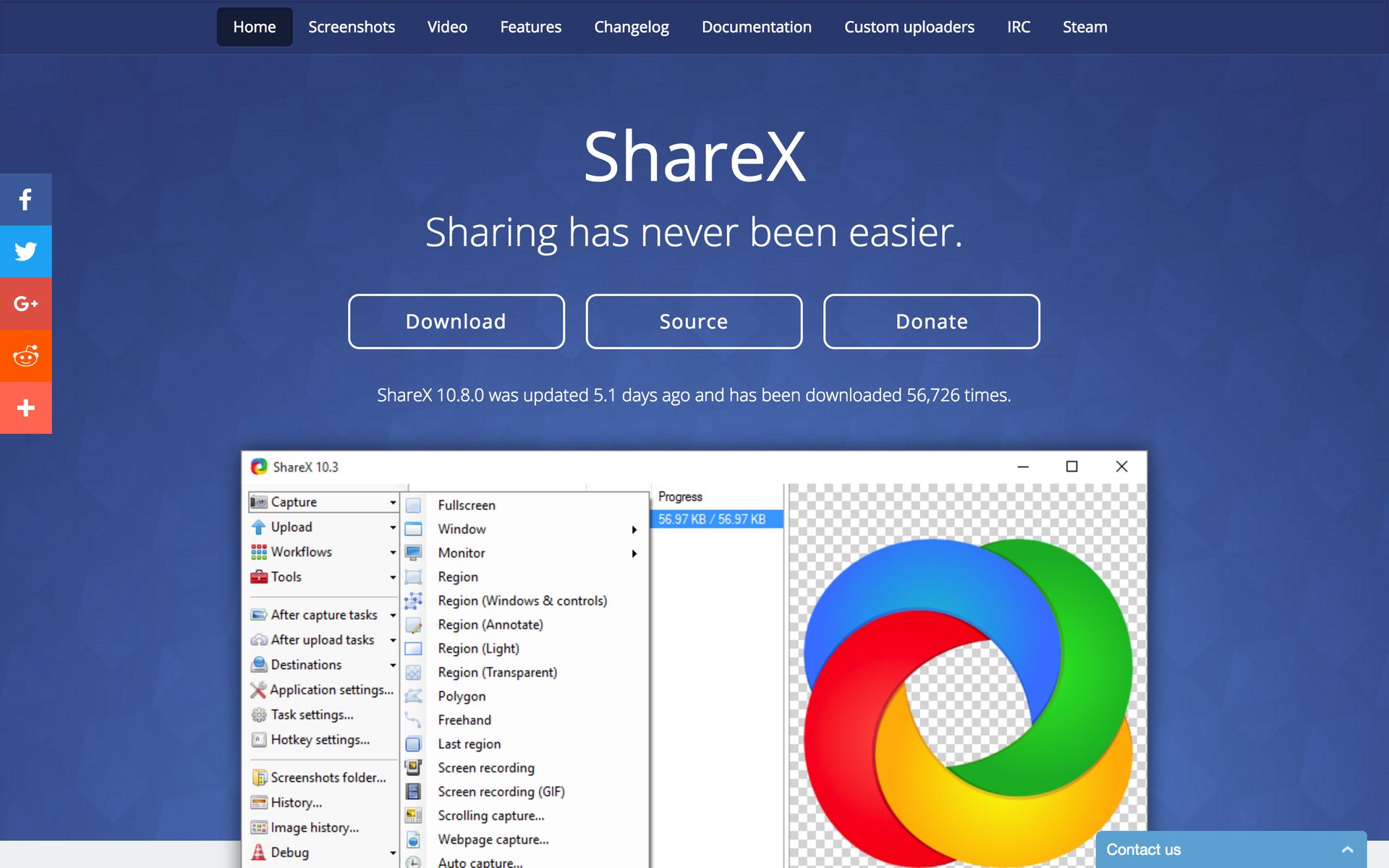This screenshot has height=868, width=1389.
Task: Click the Download button
Action: point(456,321)
